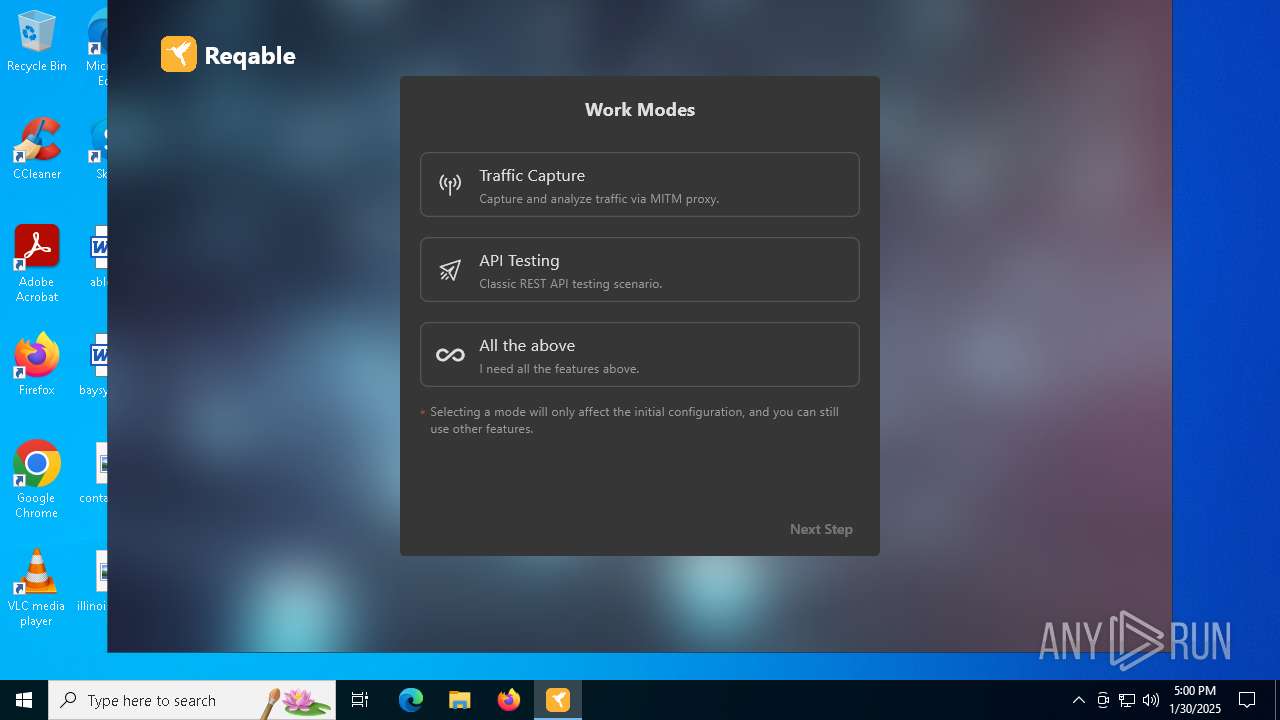Viewport: 1280px width, 720px height.
Task: Select the Firefox desktop shortcut
Action: [37, 365]
